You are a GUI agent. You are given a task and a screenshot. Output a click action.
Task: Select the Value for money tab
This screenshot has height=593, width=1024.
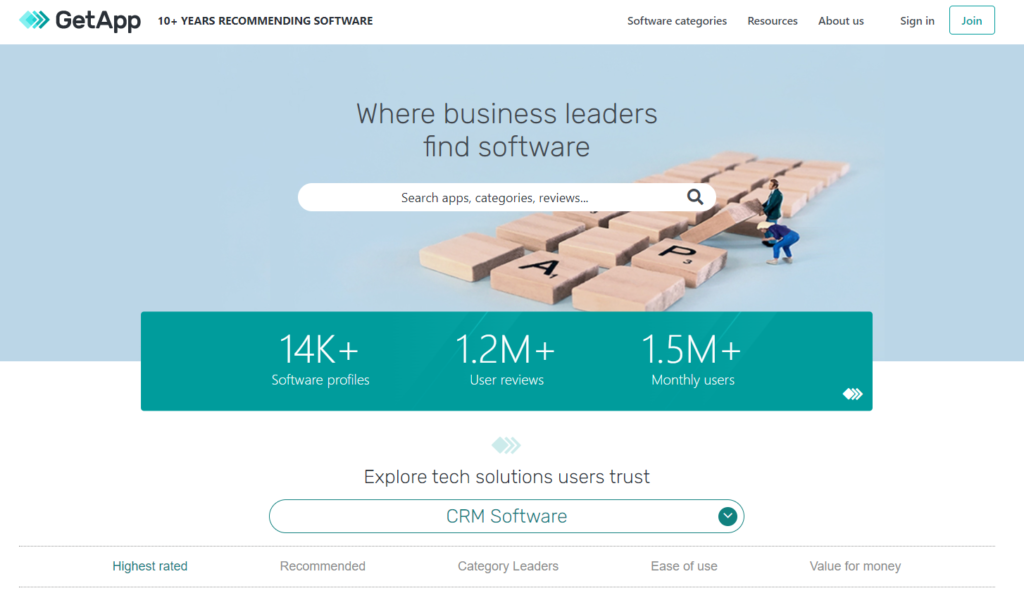(855, 566)
